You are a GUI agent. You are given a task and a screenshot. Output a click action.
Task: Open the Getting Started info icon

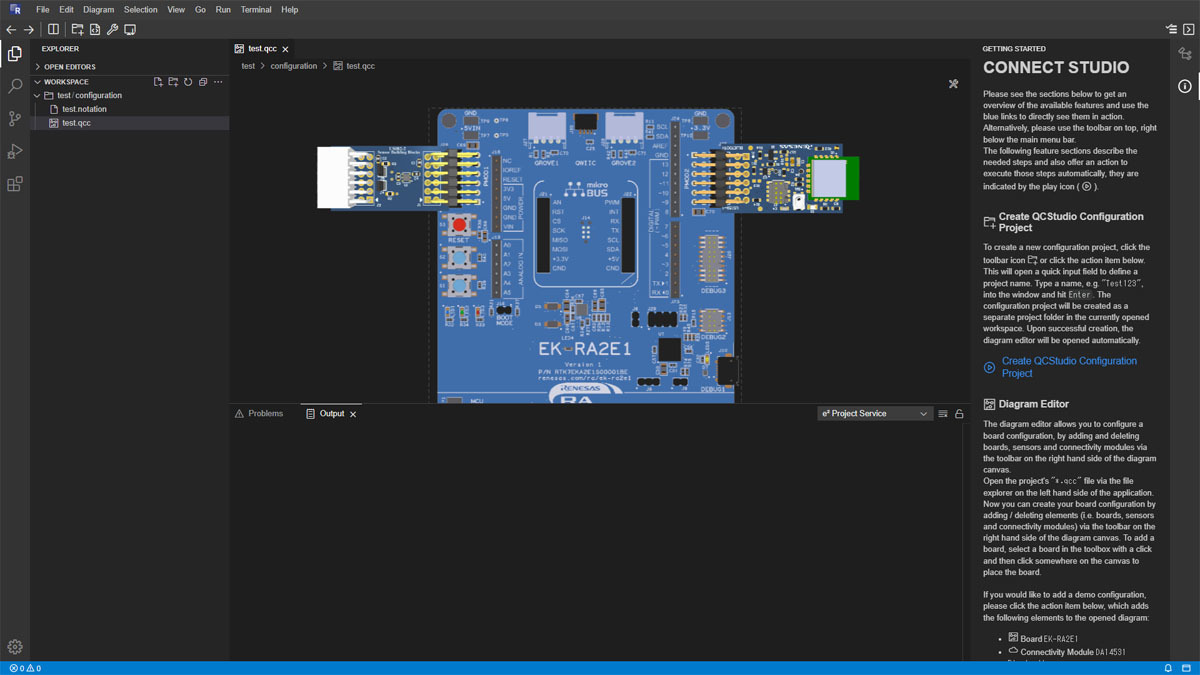point(1185,86)
